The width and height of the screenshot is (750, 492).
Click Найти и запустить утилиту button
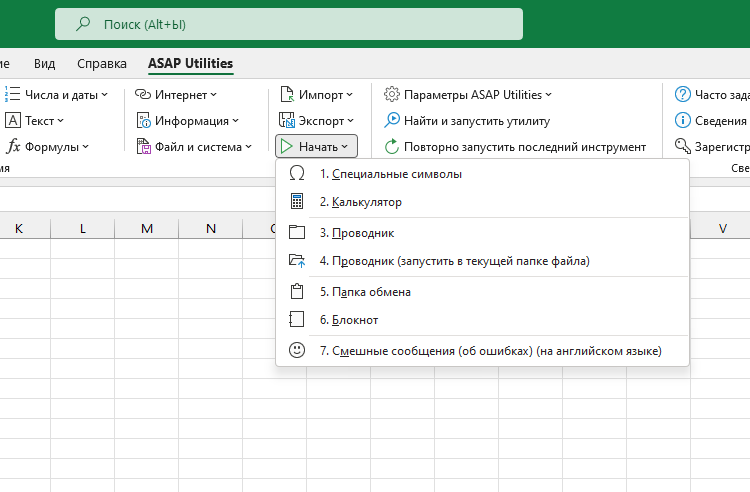tap(467, 120)
